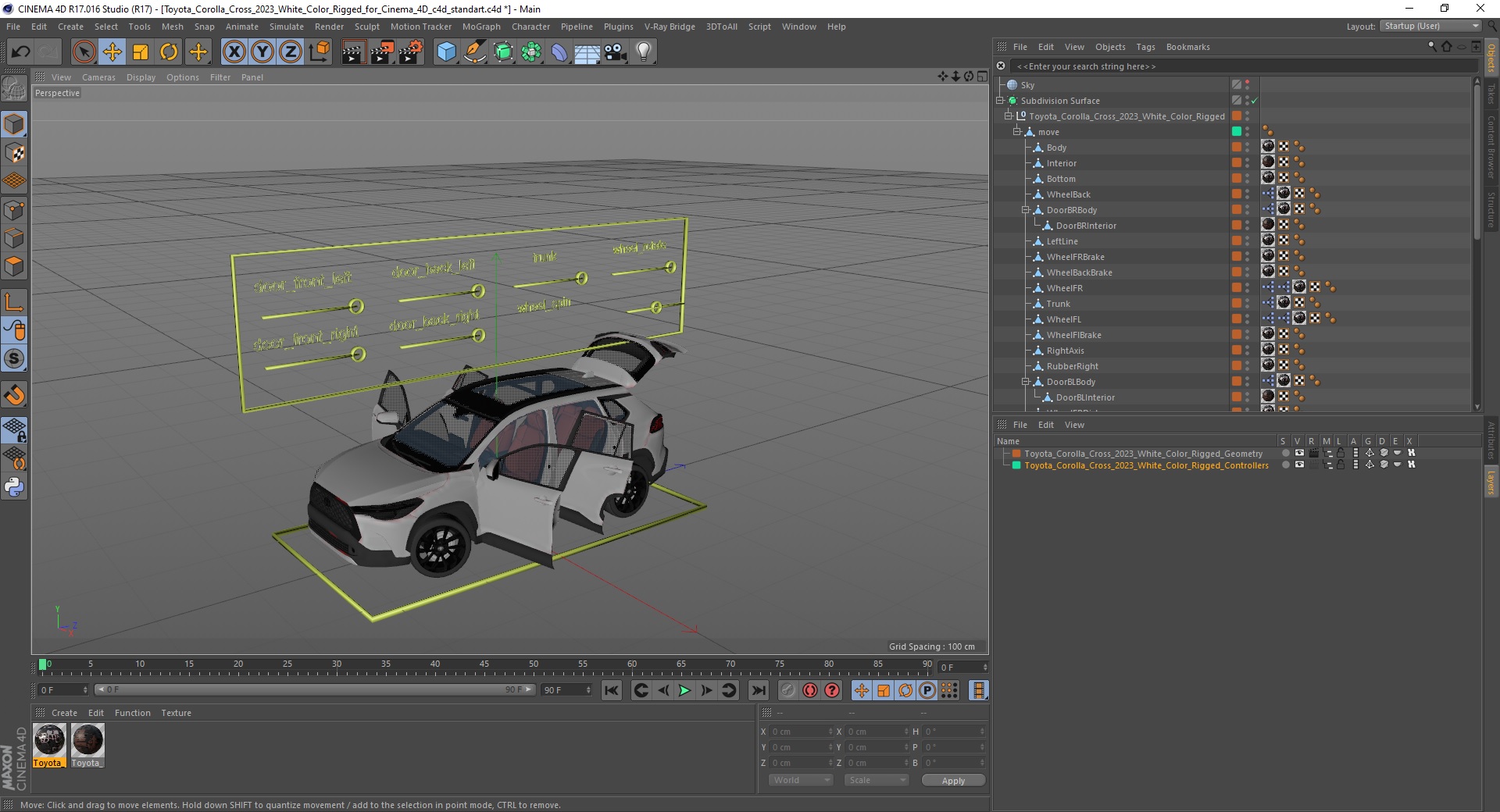Collapse the move object hierarchy
1500x812 pixels.
point(1017,132)
